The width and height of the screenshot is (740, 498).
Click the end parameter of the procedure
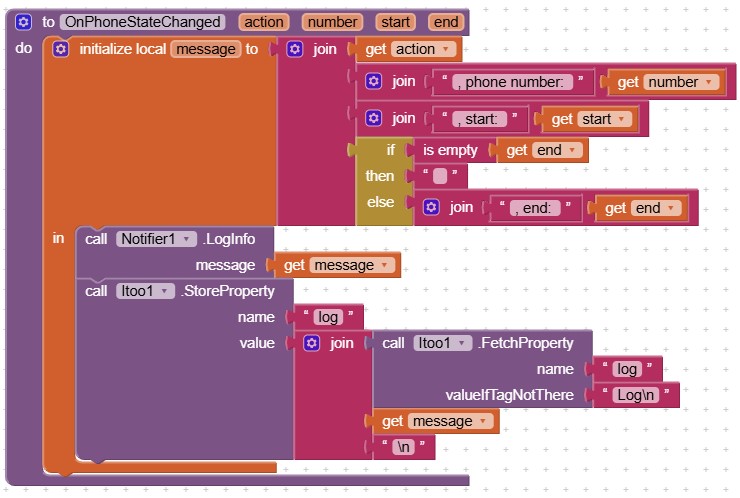pyautogui.click(x=446, y=21)
